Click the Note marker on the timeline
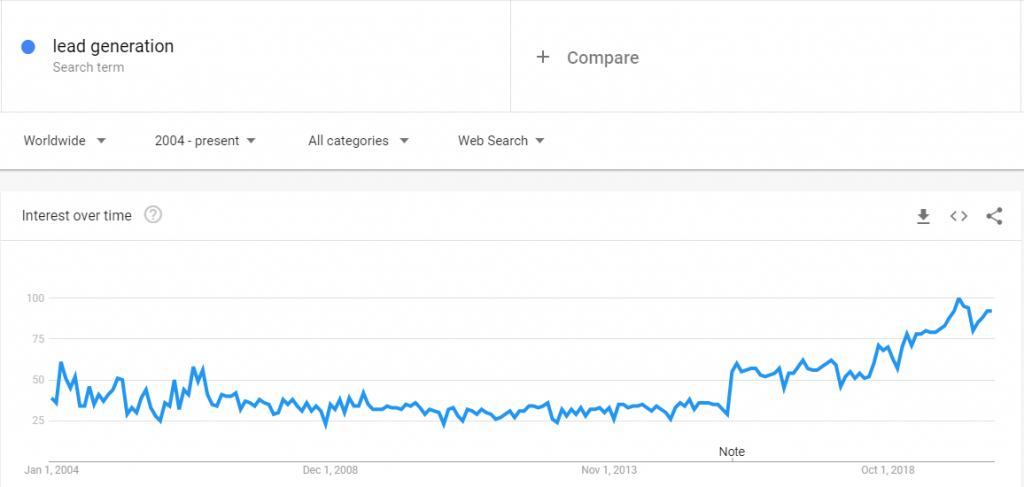The width and height of the screenshot is (1024, 487). pyautogui.click(x=731, y=452)
